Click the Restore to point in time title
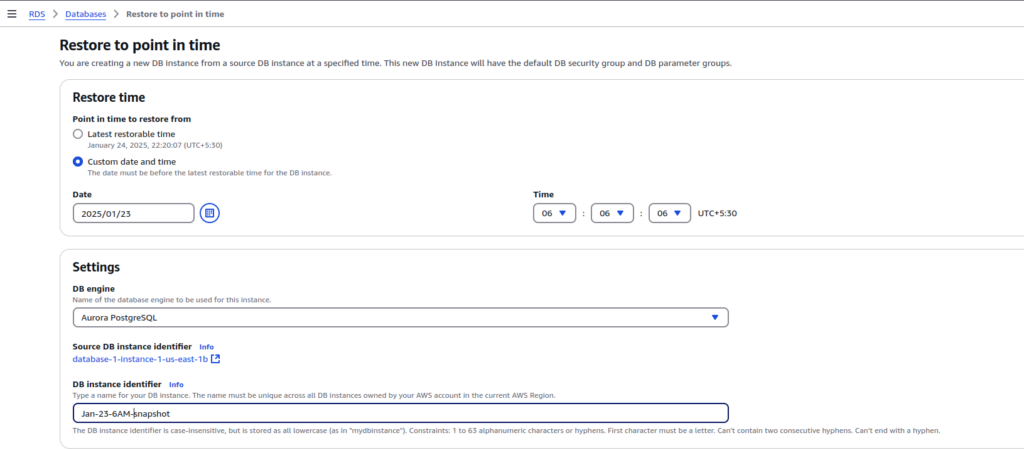 140,45
